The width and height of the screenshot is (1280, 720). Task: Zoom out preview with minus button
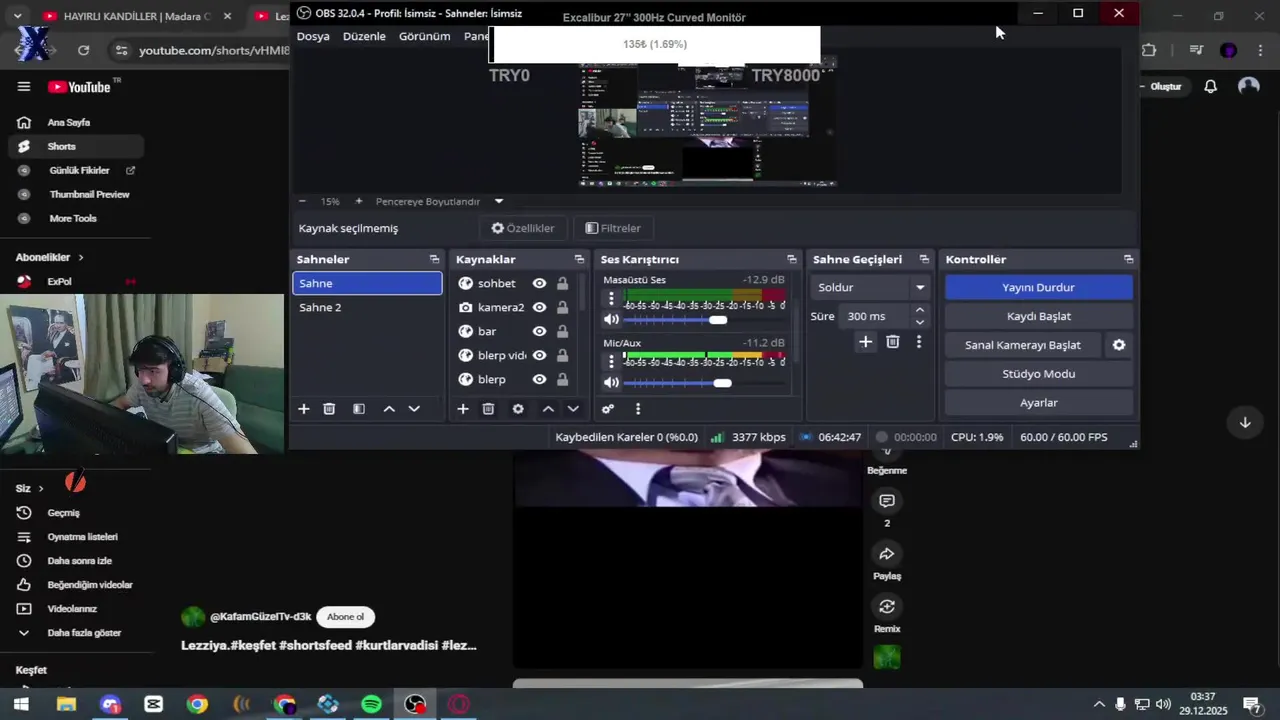(x=302, y=201)
